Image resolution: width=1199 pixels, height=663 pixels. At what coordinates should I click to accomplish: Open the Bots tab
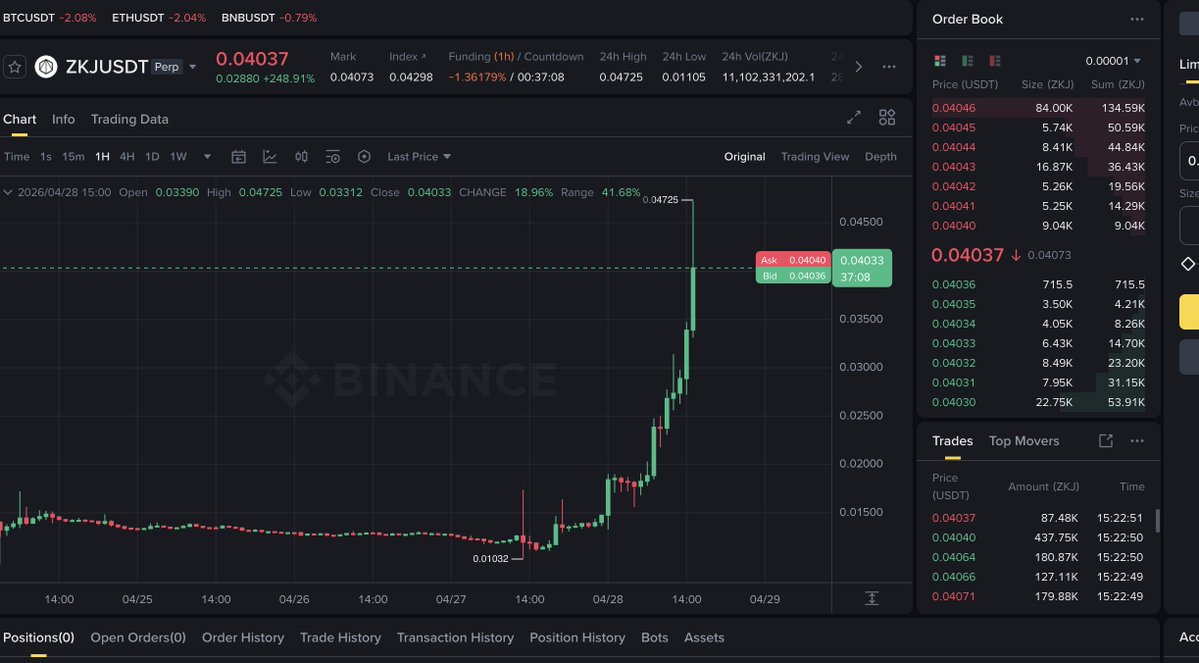click(655, 638)
